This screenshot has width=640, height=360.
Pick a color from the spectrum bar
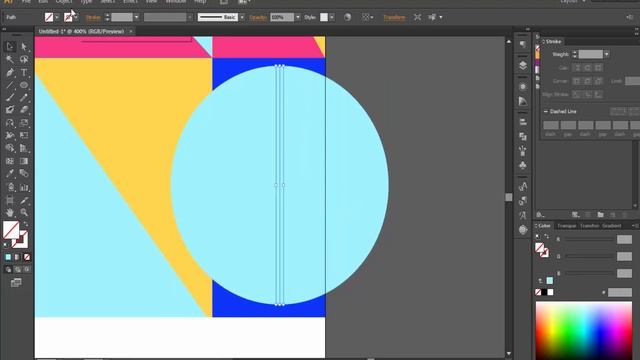tap(584, 331)
